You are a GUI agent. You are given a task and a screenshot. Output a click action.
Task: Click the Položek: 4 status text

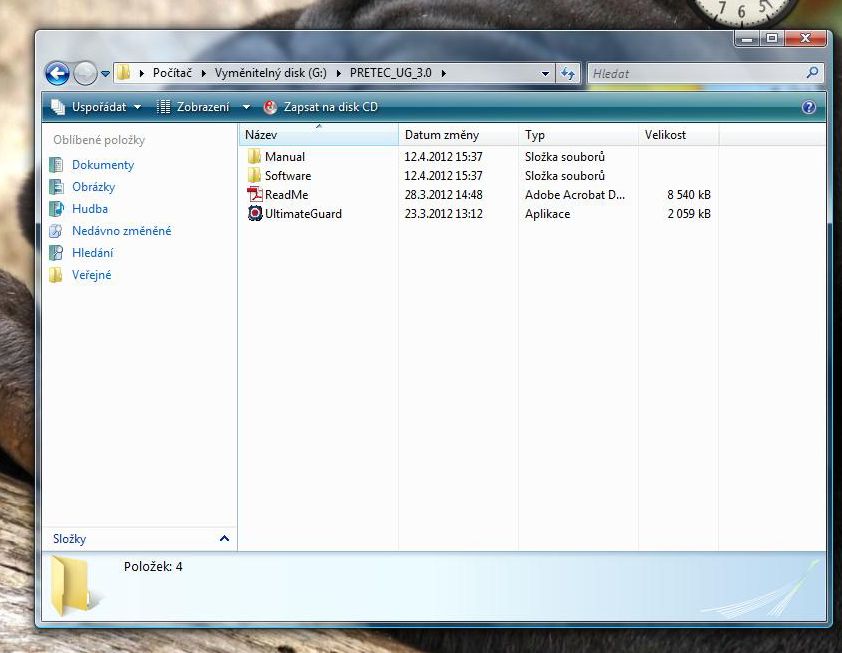coord(153,567)
